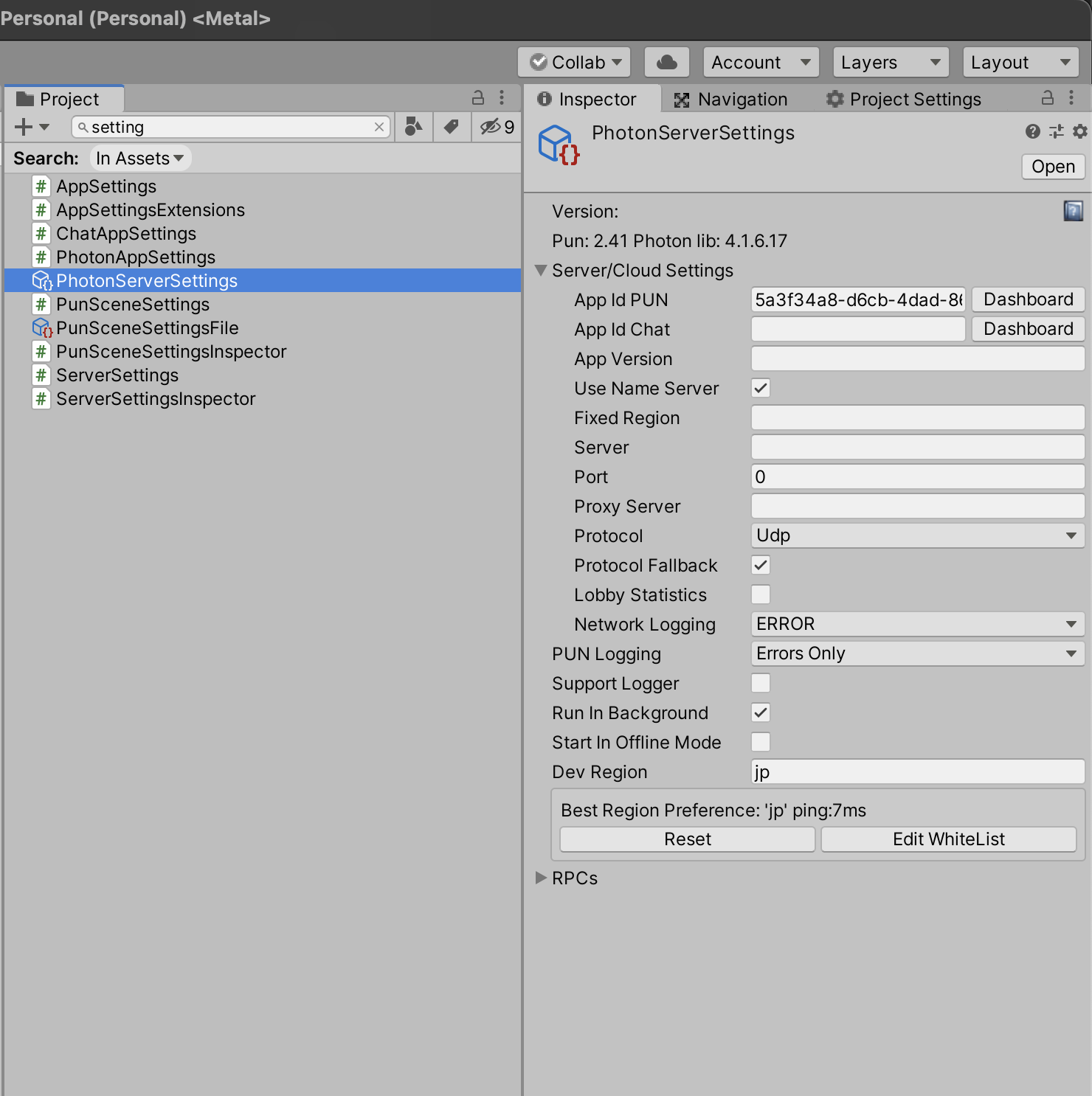Click the App Version input field

[x=918, y=358]
